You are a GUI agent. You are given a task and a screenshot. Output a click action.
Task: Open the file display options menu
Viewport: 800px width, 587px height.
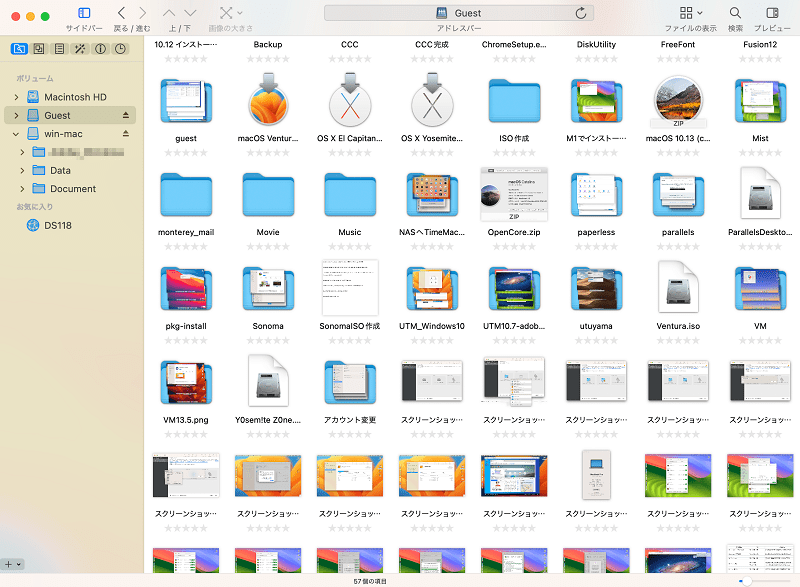tap(690, 13)
